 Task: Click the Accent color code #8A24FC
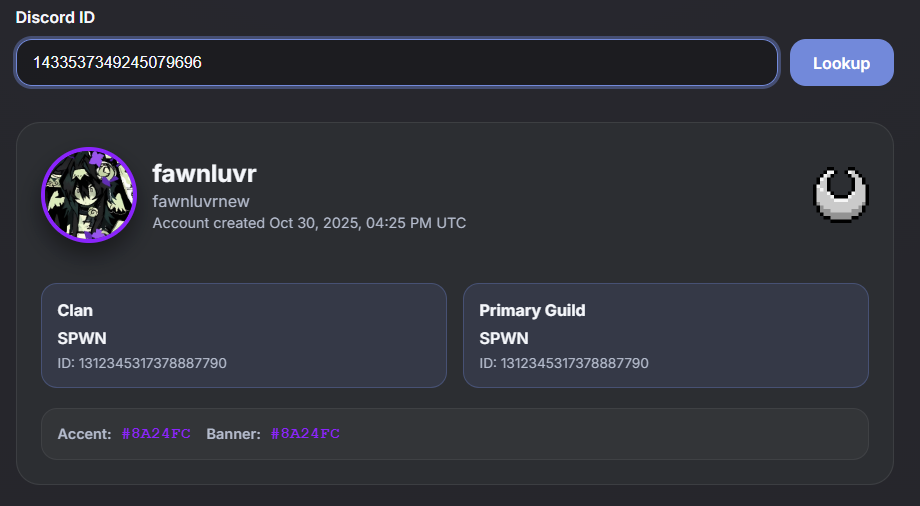coord(156,434)
